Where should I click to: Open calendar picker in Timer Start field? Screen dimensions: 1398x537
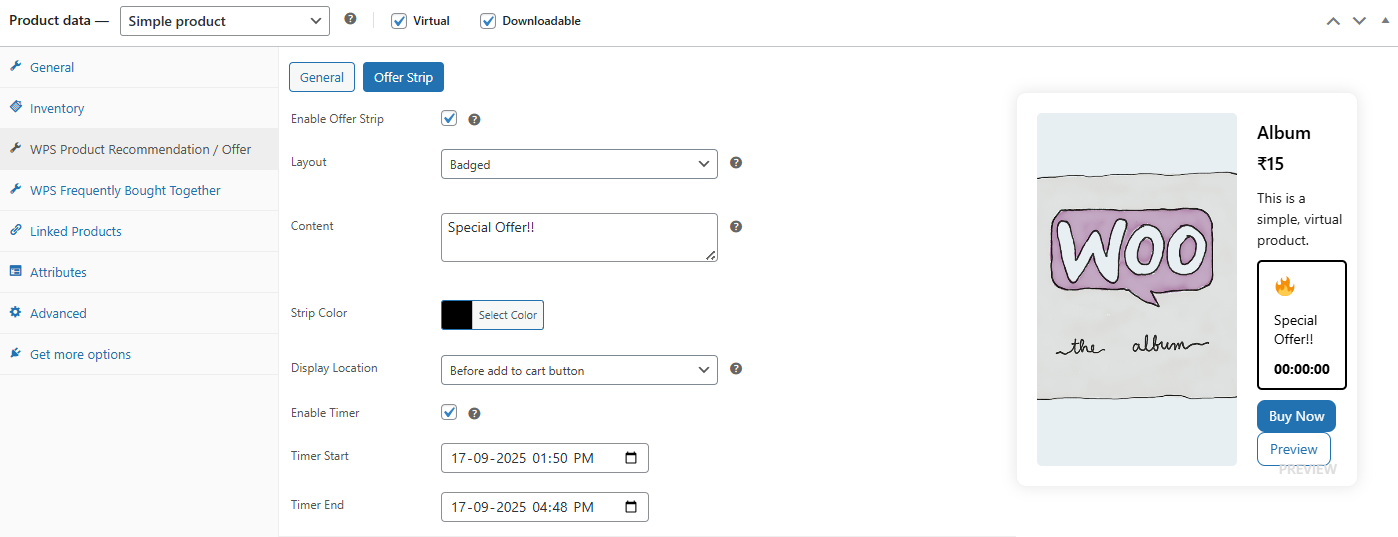(631, 458)
